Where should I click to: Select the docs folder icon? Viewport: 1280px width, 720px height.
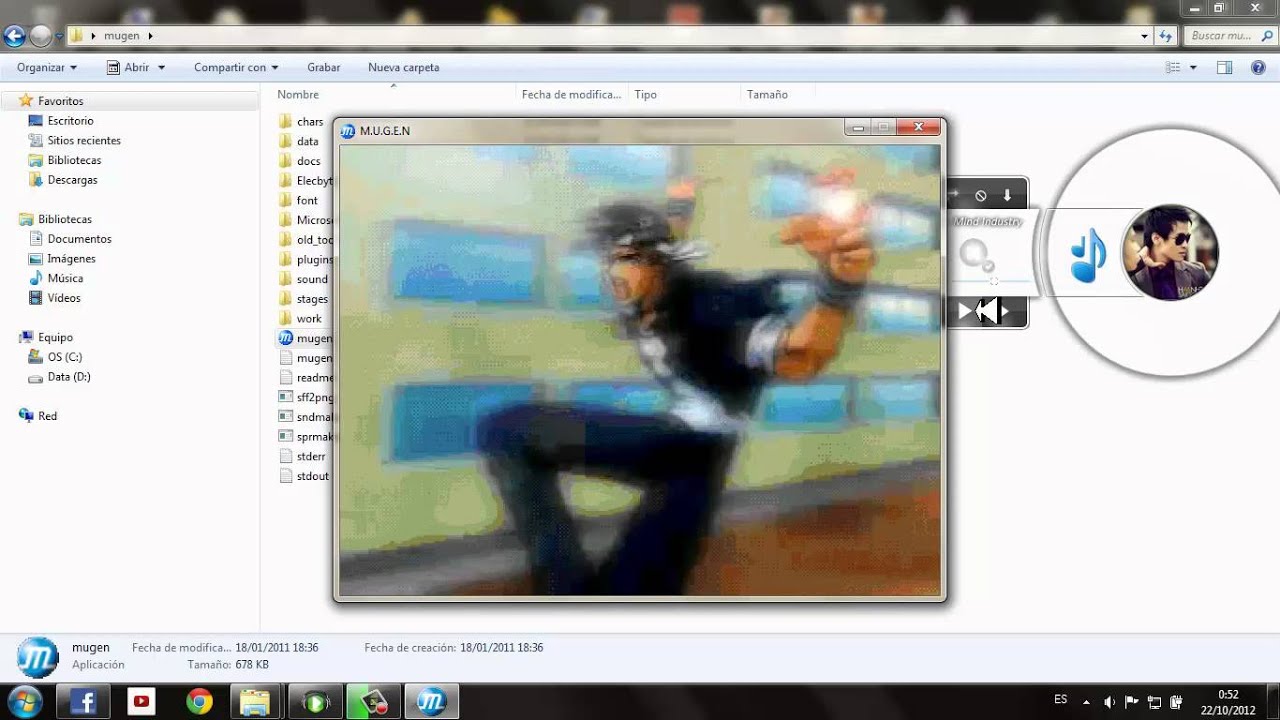(285, 161)
